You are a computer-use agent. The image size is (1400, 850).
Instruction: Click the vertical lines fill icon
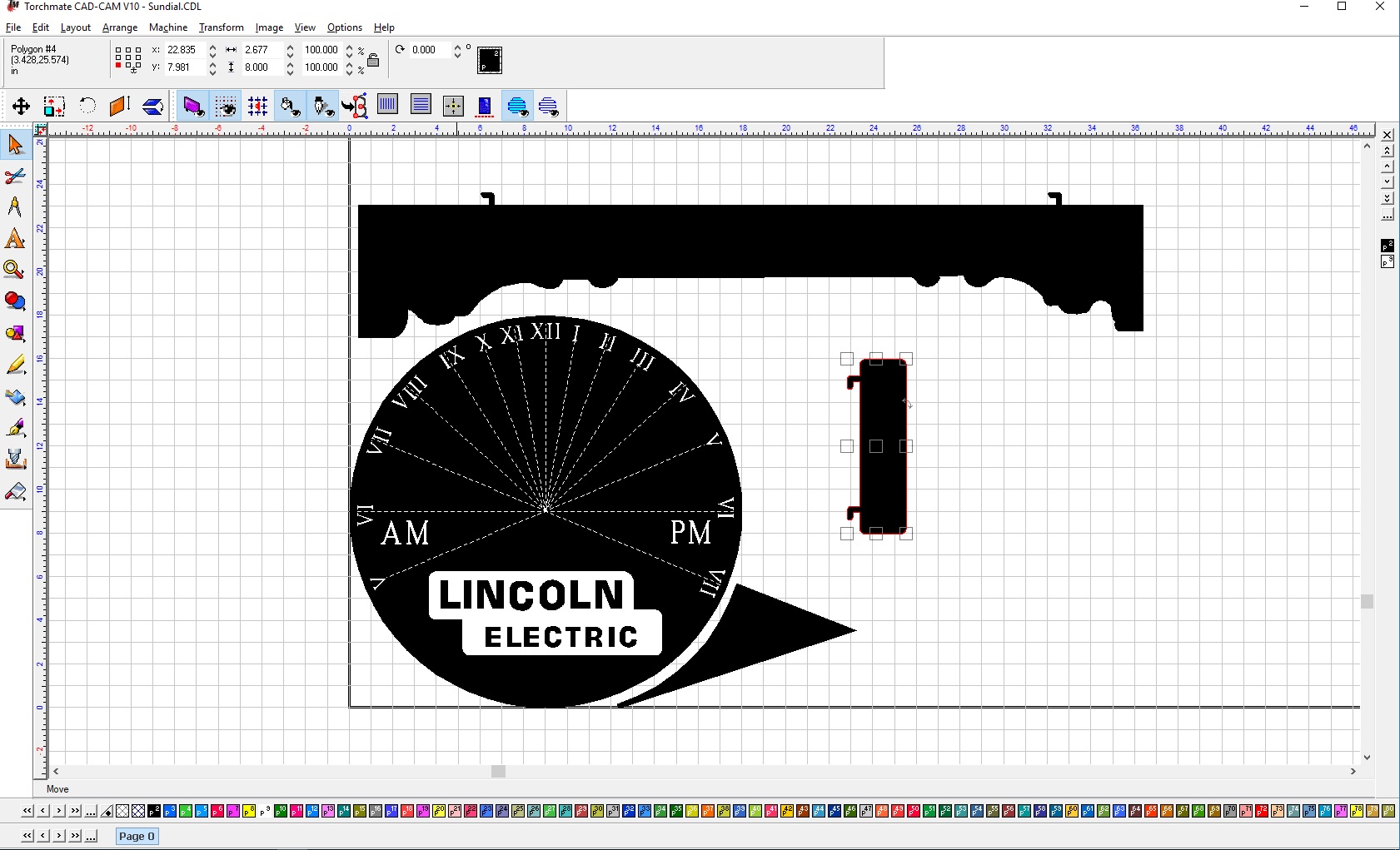387,106
